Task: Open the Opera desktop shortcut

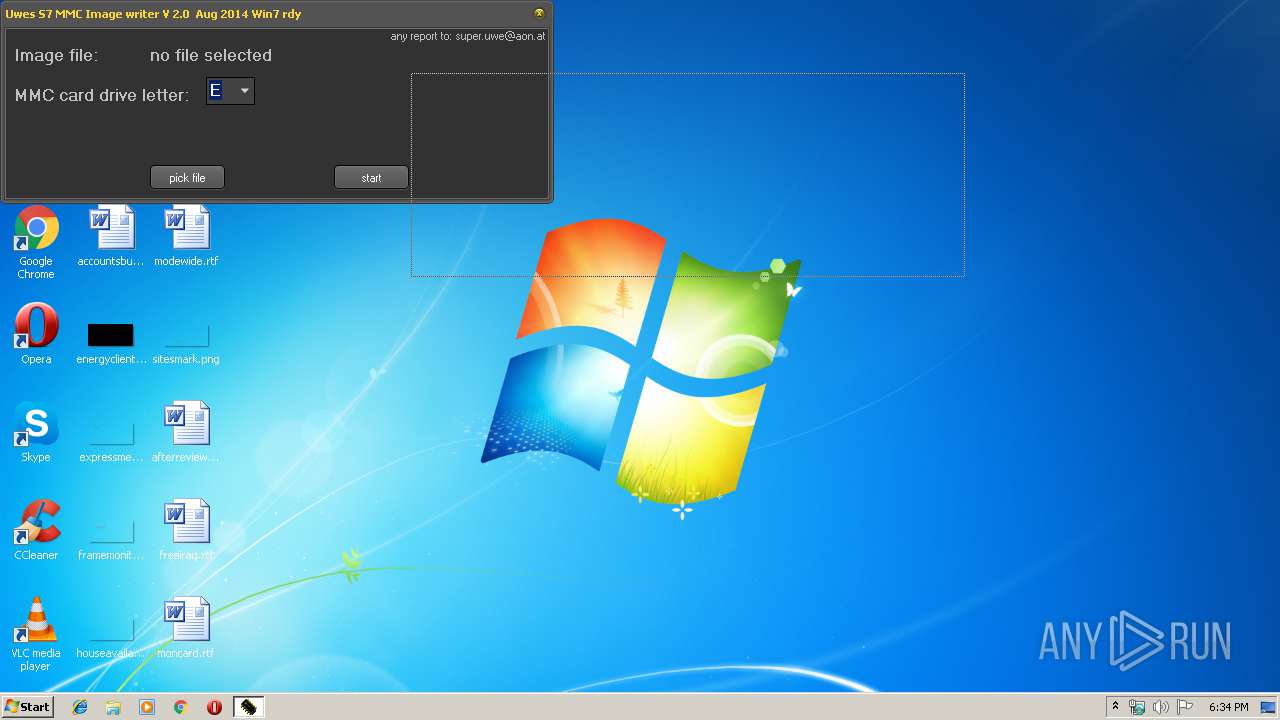Action: coord(36,334)
